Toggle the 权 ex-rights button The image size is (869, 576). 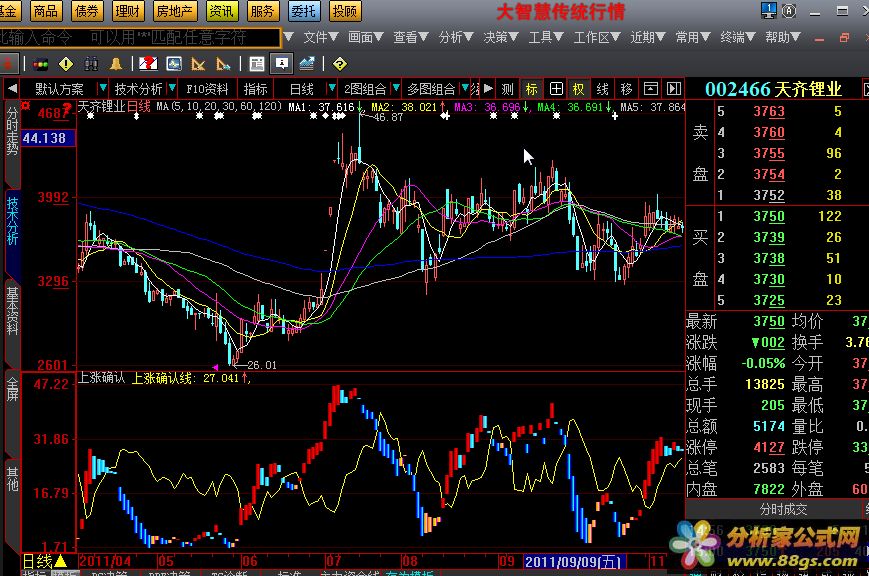point(579,89)
